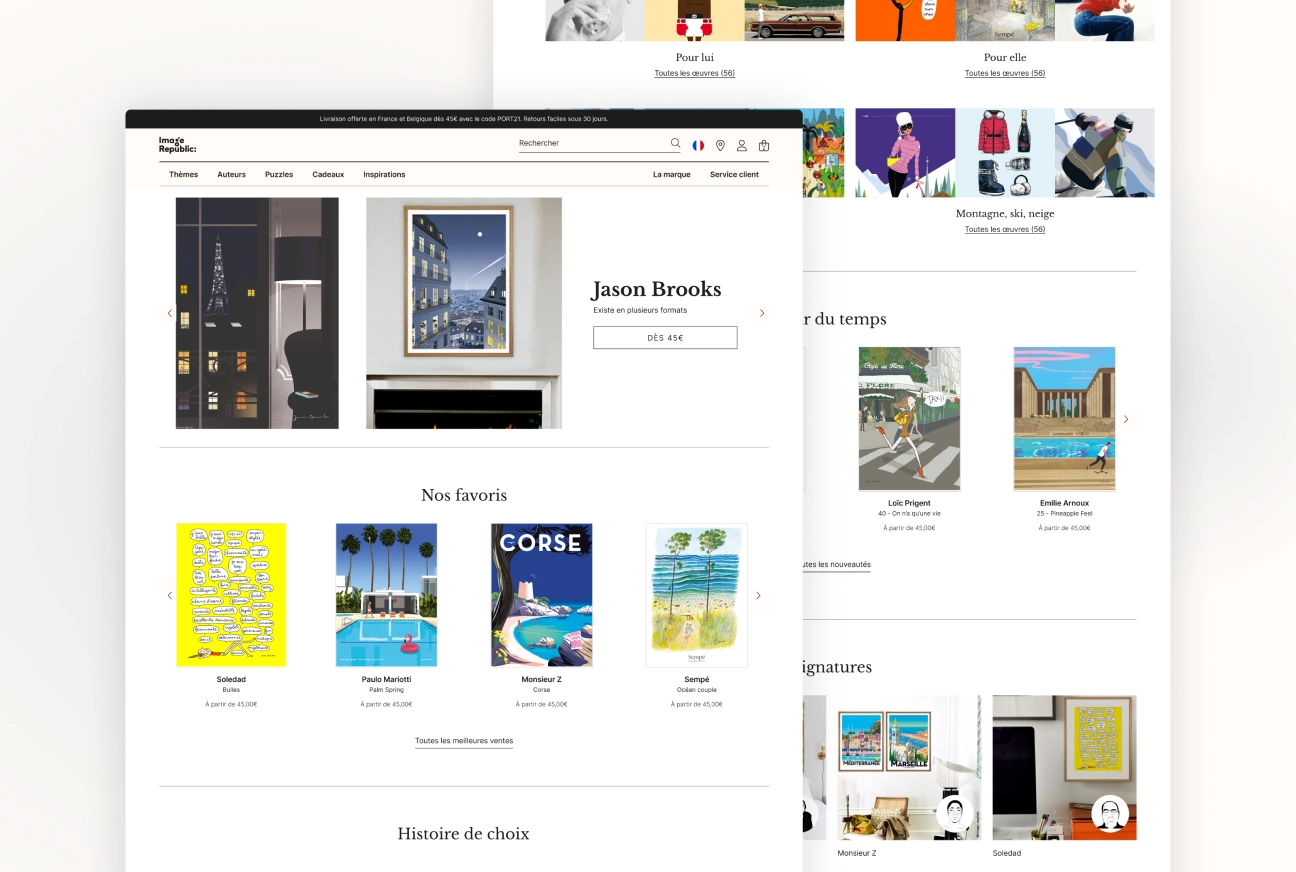The width and height of the screenshot is (1296, 872).
Task: Click the Palm Spring poster title
Action: pos(386,690)
